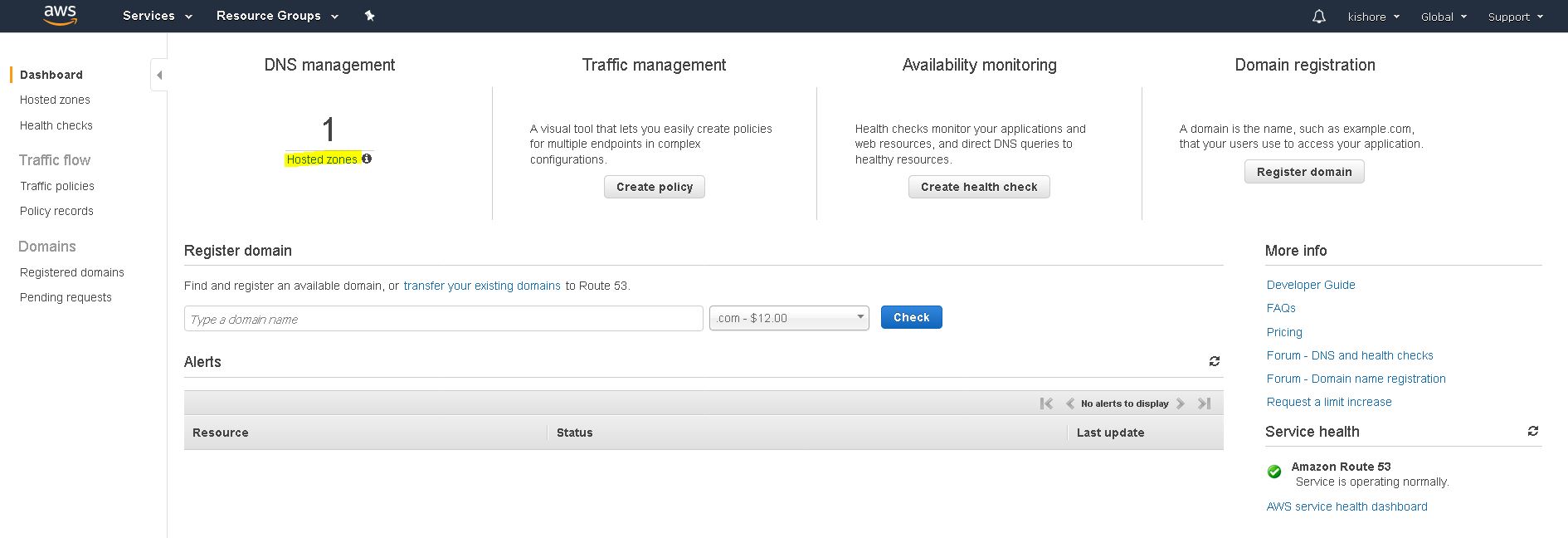Go to the first page of alerts
Image resolution: width=1568 pixels, height=538 pixels.
1046,403
